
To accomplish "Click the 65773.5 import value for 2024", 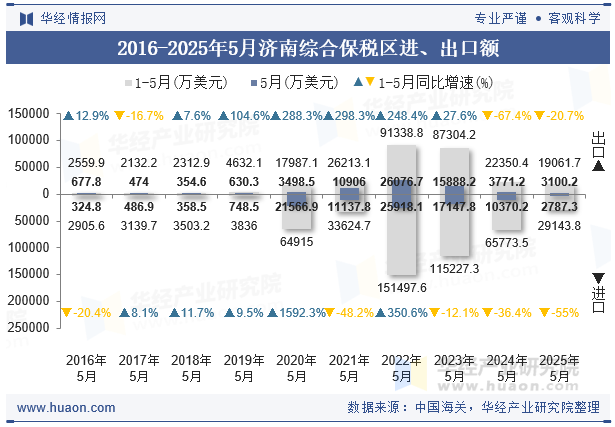I will pos(507,243).
